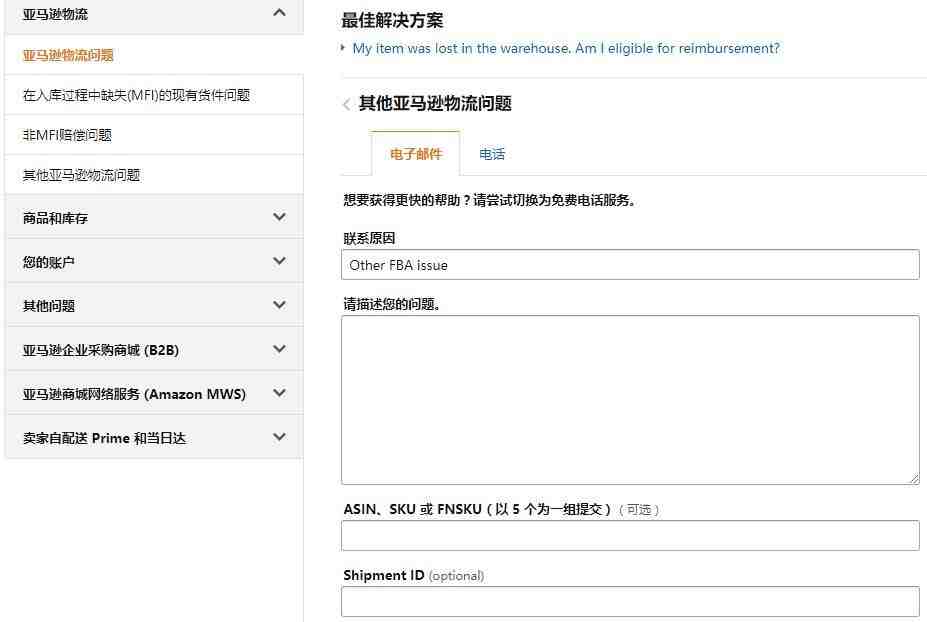Click the 联系原因 field showing Other FBA issue
This screenshot has width=927, height=622.
[630, 265]
